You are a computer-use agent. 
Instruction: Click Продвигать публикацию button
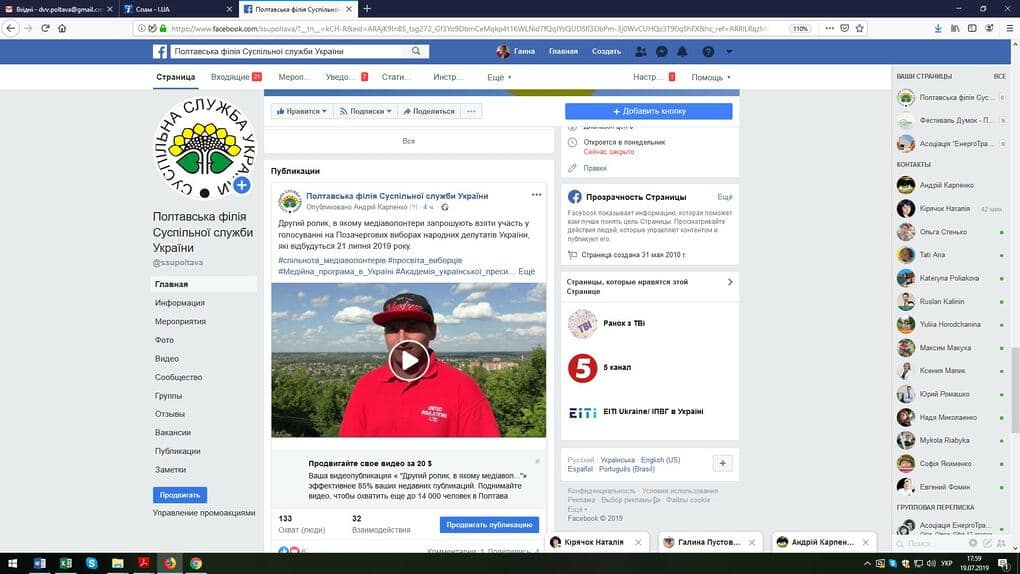[x=489, y=525]
